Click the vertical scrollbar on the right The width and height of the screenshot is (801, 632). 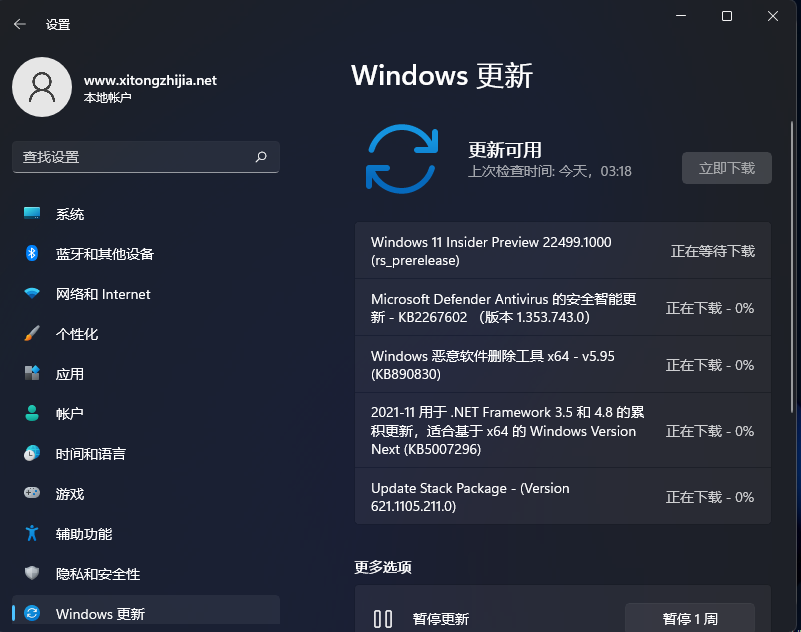[x=792, y=266]
